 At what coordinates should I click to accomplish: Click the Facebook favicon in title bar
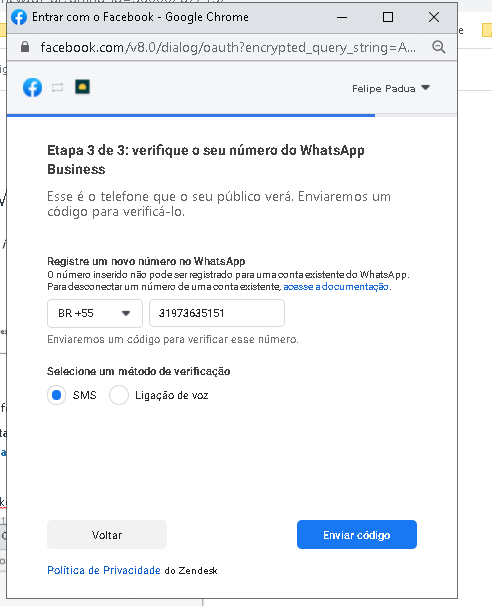point(19,17)
